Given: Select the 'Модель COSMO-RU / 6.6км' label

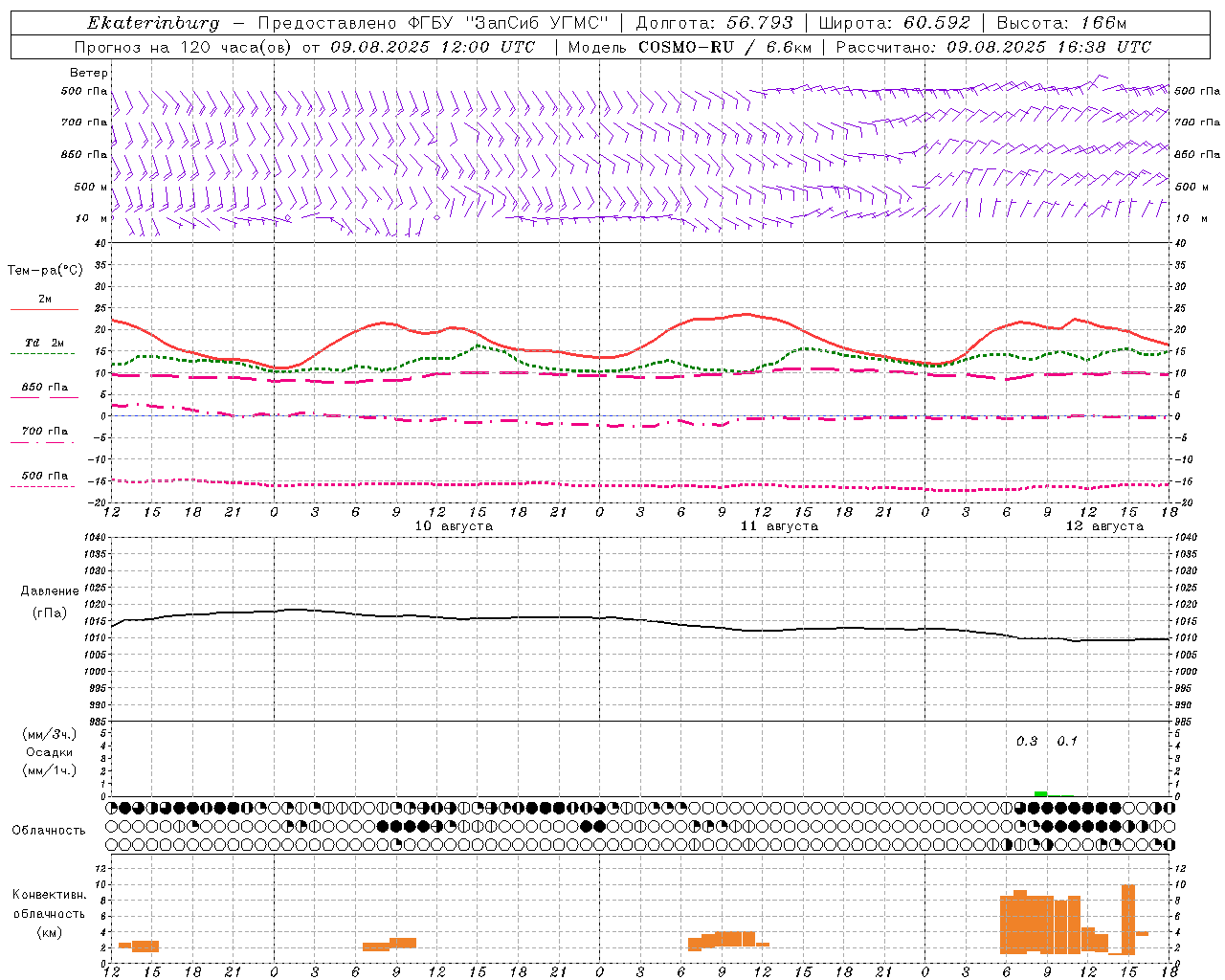Looking at the screenshot, I should tap(690, 47).
